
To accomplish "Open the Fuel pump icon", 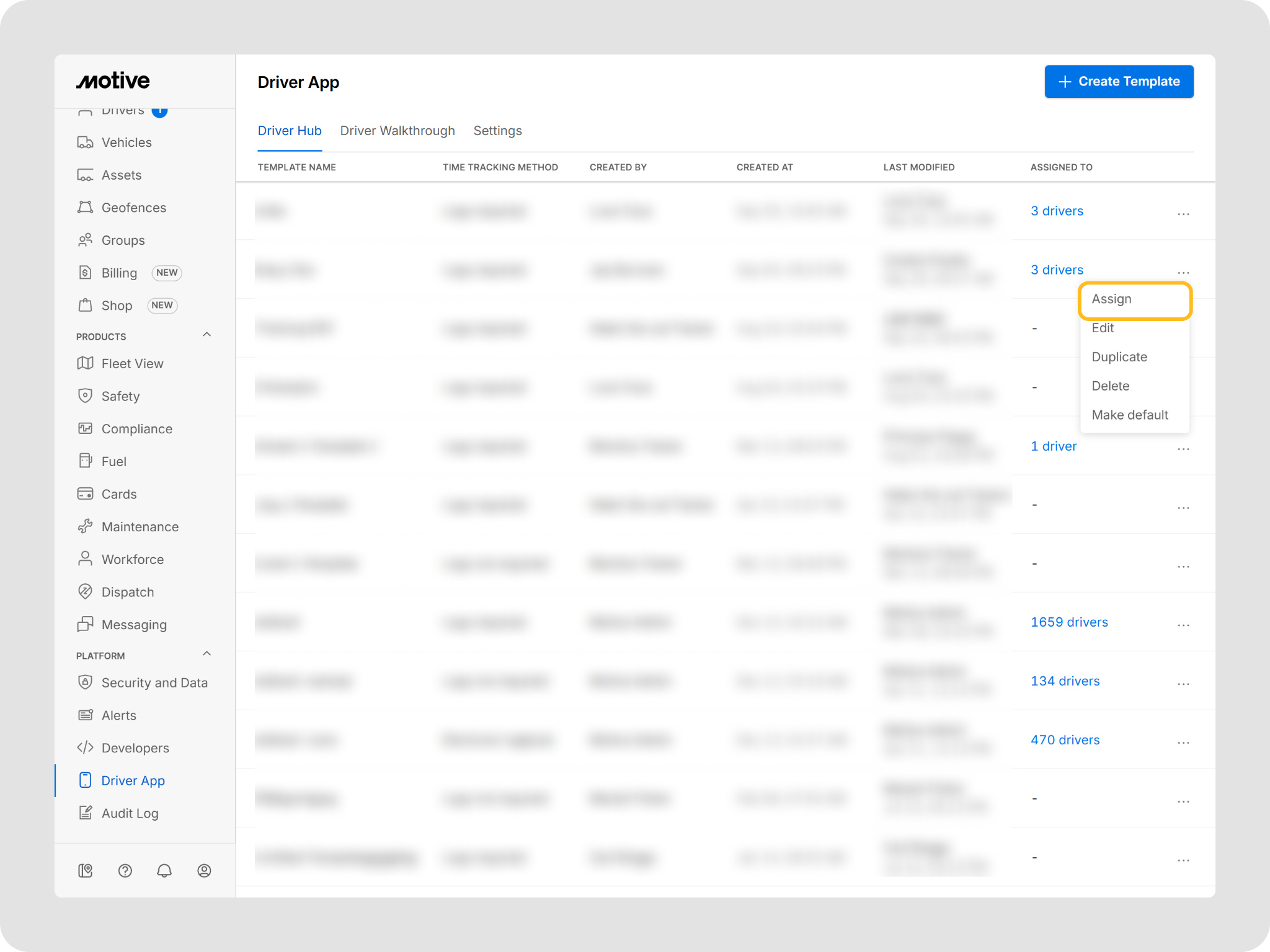I will (x=85, y=461).
